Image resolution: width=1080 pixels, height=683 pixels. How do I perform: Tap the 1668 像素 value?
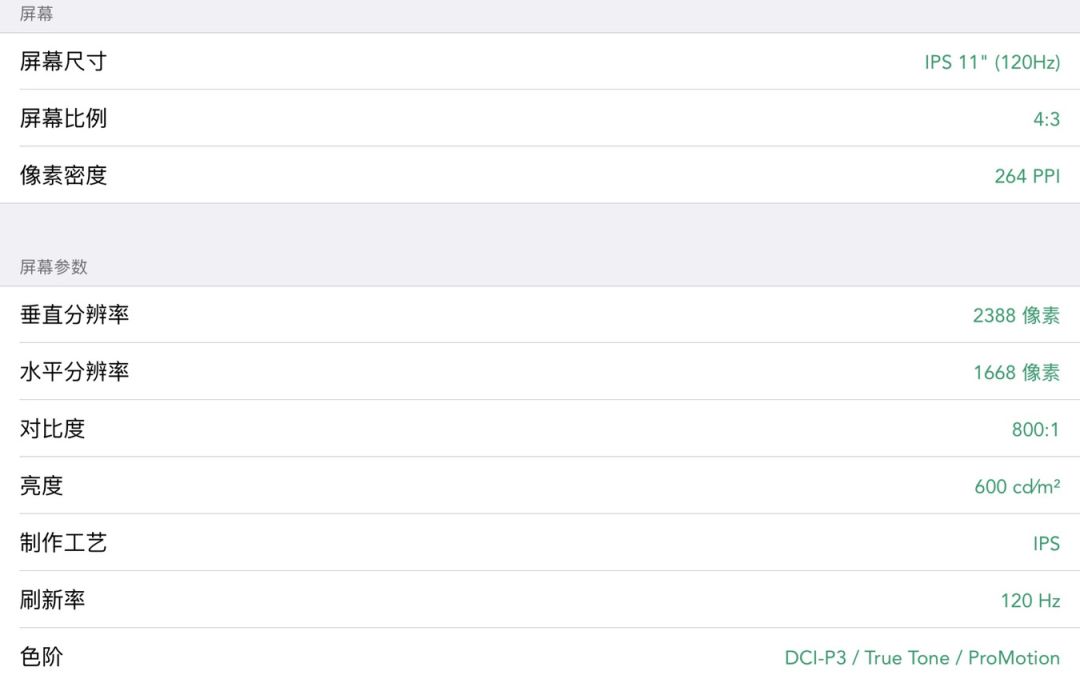pyautogui.click(x=1016, y=372)
